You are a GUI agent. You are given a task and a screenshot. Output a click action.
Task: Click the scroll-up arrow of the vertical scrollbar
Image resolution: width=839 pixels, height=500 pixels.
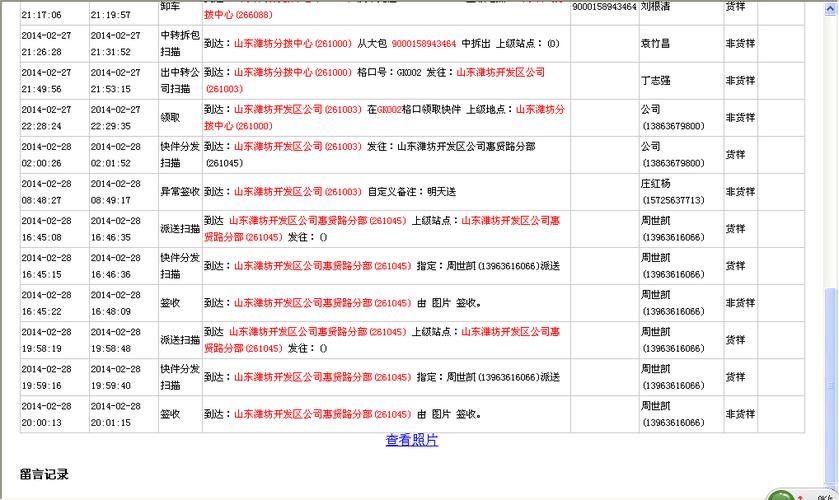829,6
